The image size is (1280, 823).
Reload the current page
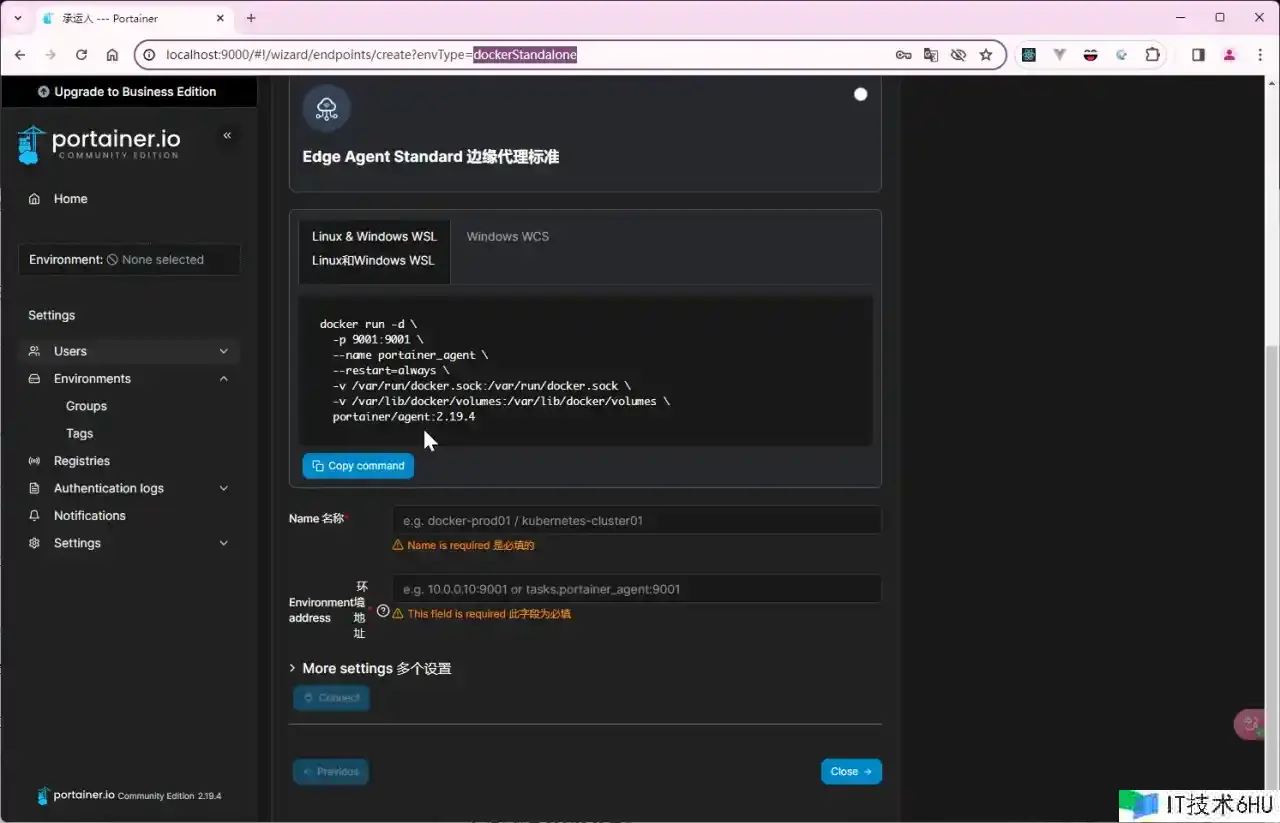pos(81,55)
